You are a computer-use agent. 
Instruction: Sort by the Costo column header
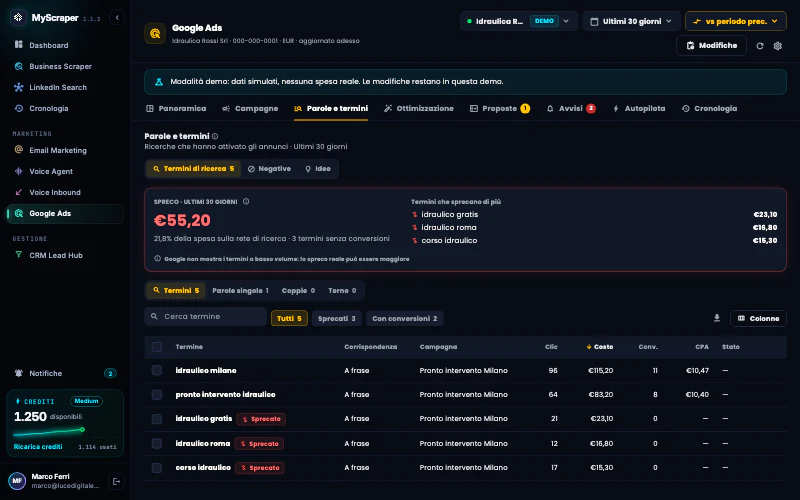pos(599,347)
